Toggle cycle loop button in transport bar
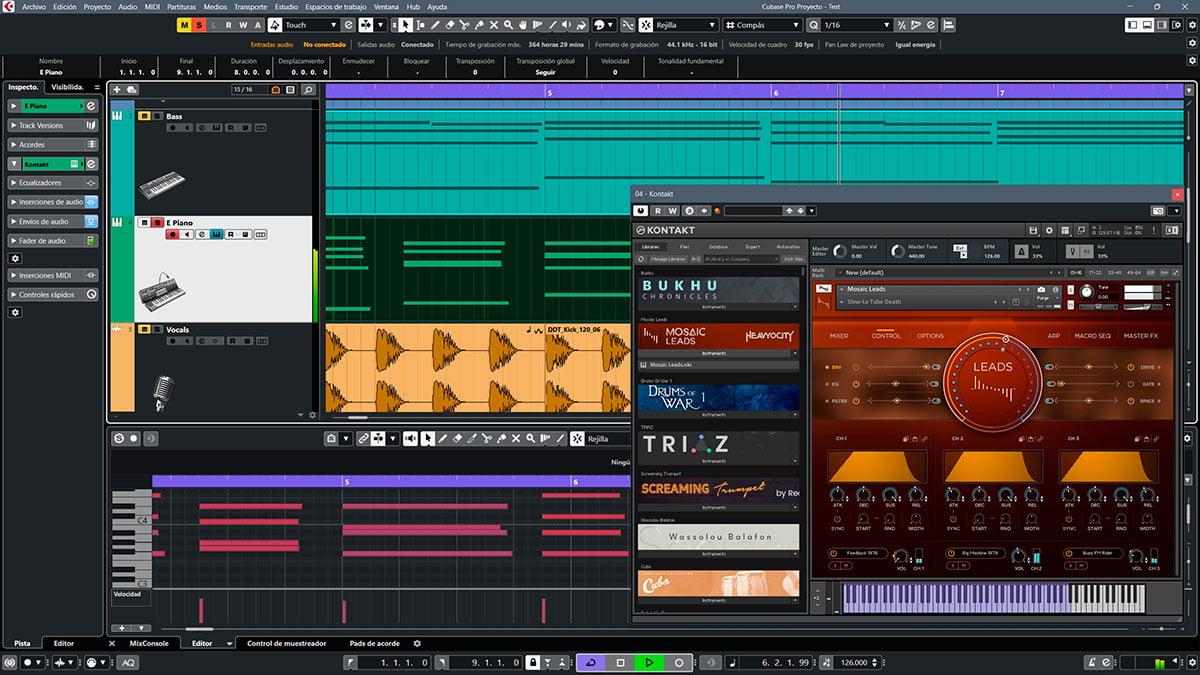 590,662
